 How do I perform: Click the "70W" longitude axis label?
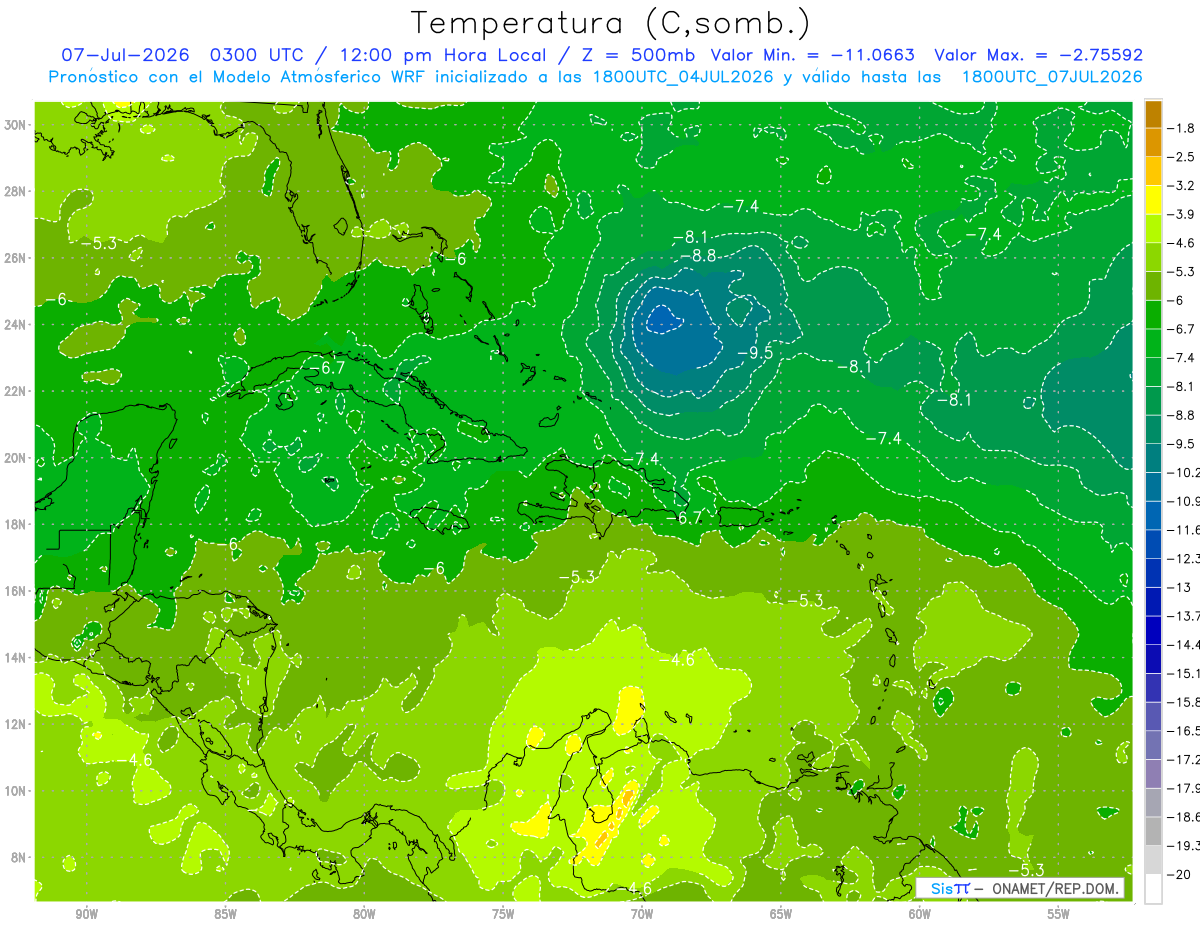(642, 914)
